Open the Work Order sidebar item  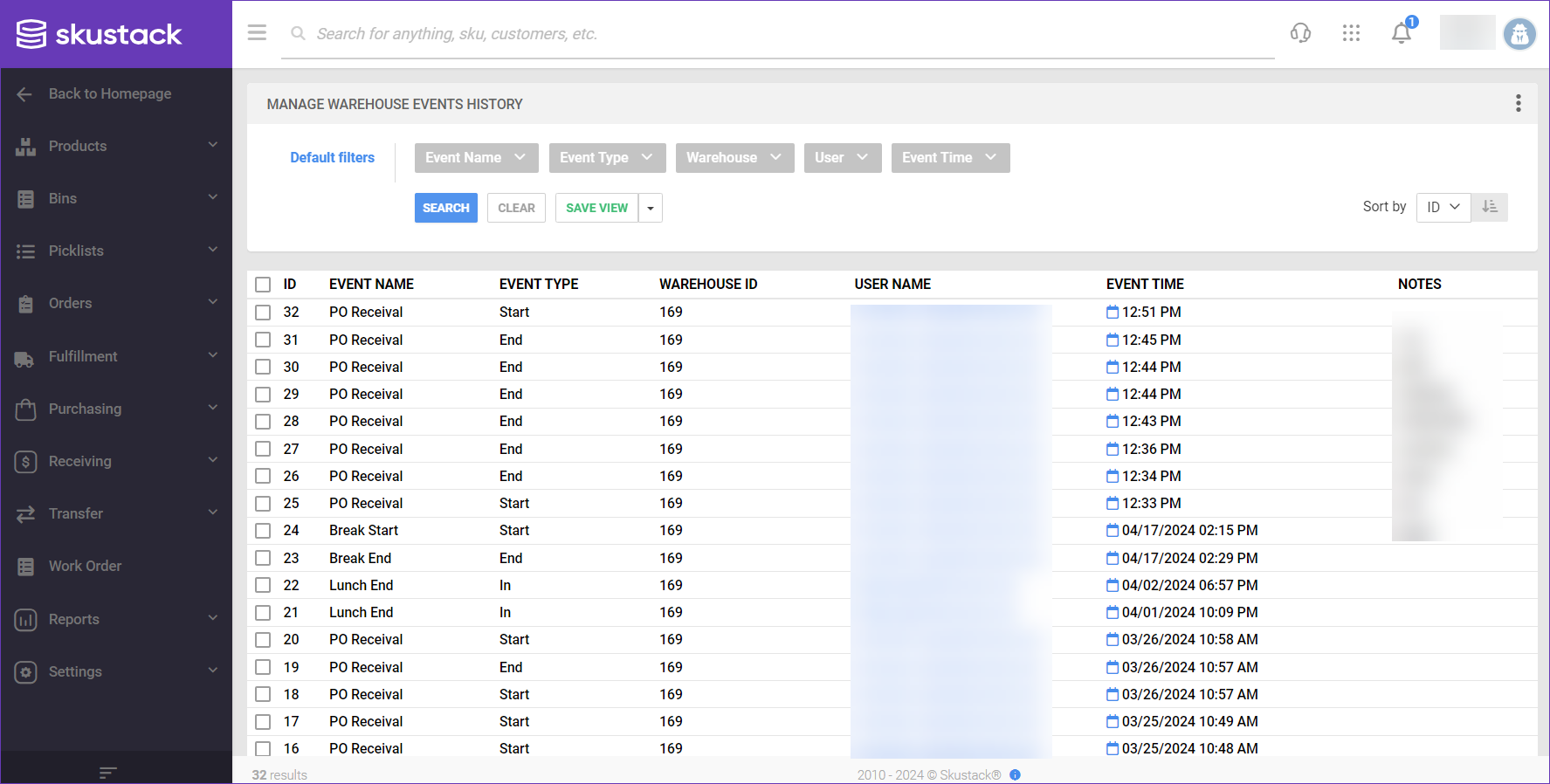click(86, 566)
